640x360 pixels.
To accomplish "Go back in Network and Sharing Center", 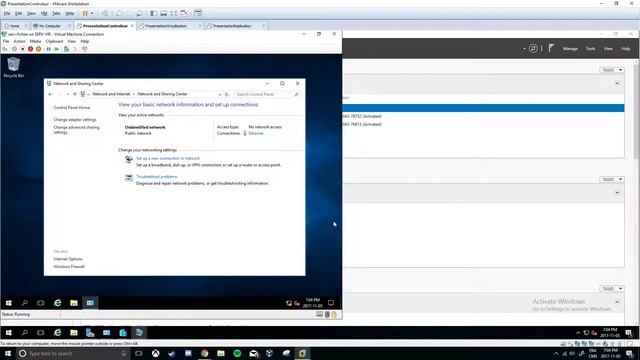I will pos(50,94).
